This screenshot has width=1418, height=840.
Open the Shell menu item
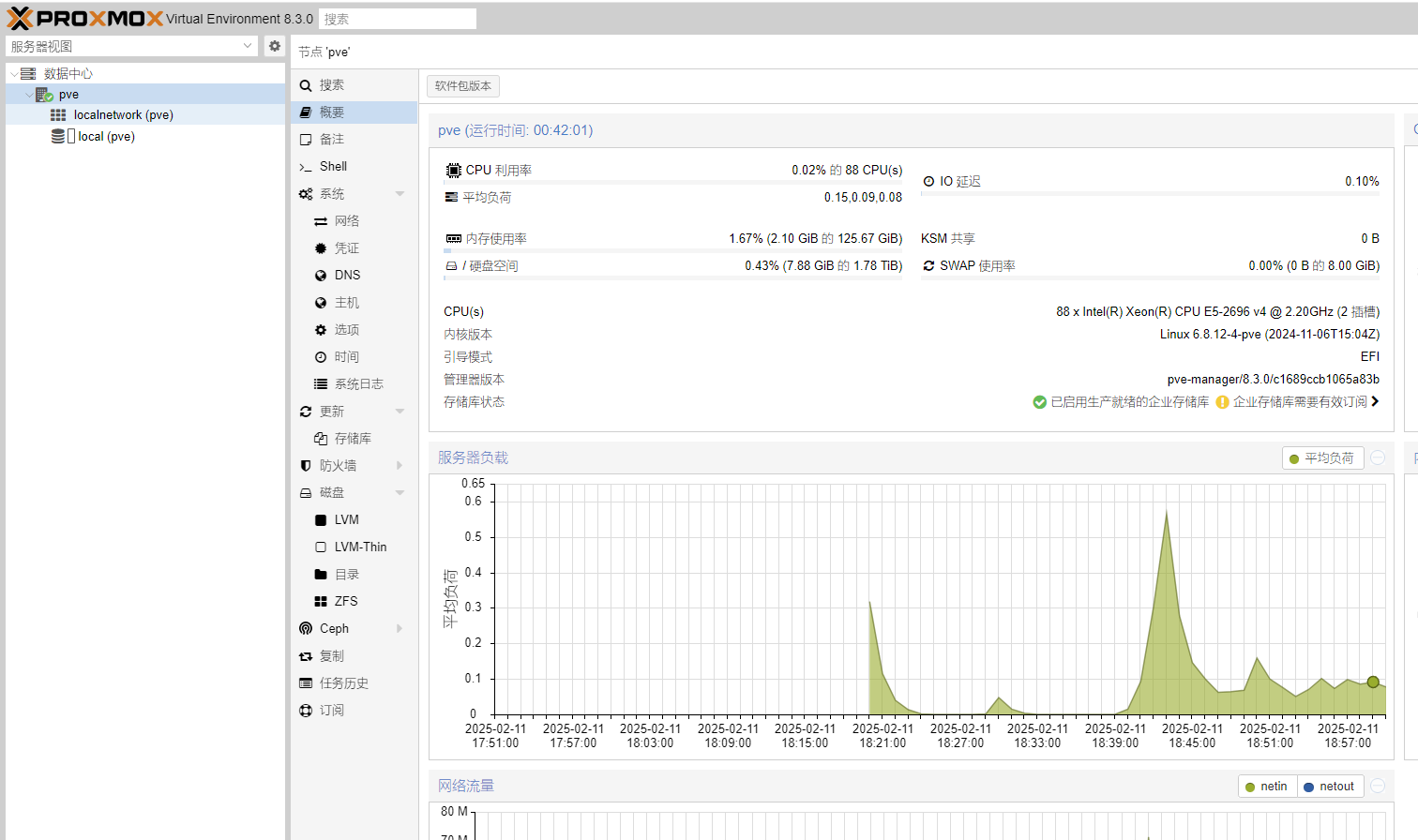354,167
